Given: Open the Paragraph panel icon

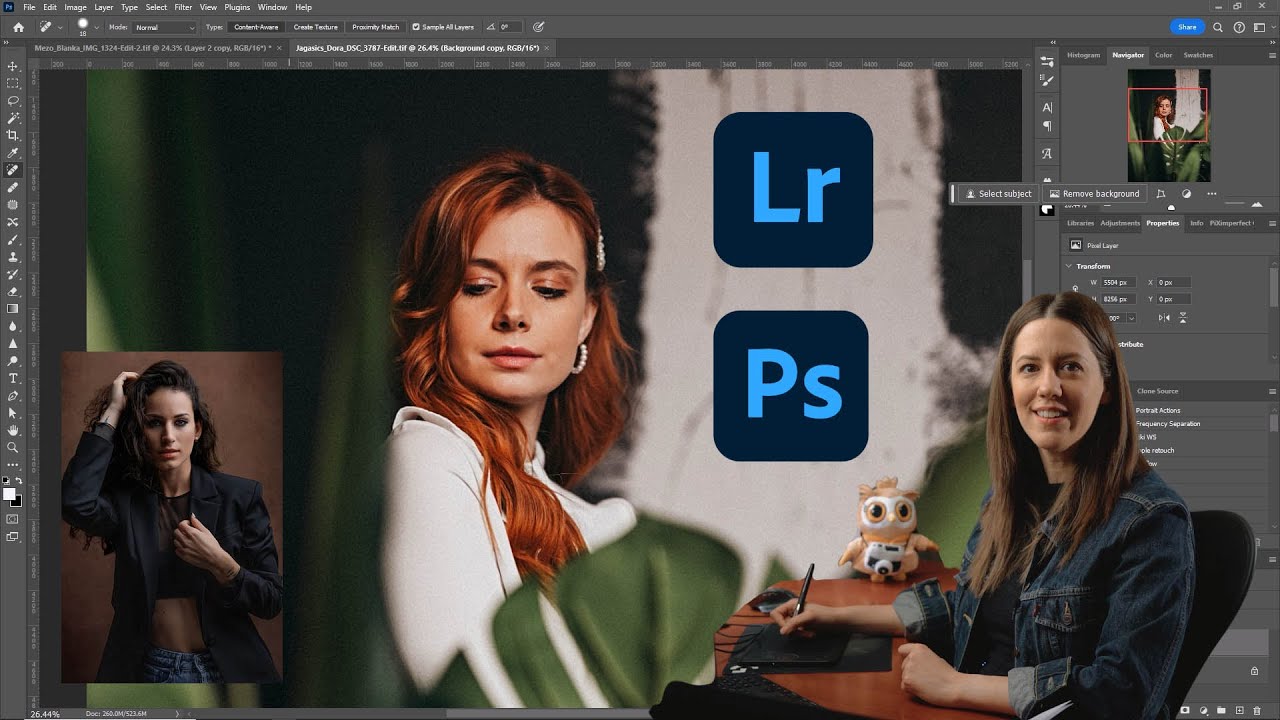Looking at the screenshot, I should (x=1047, y=126).
